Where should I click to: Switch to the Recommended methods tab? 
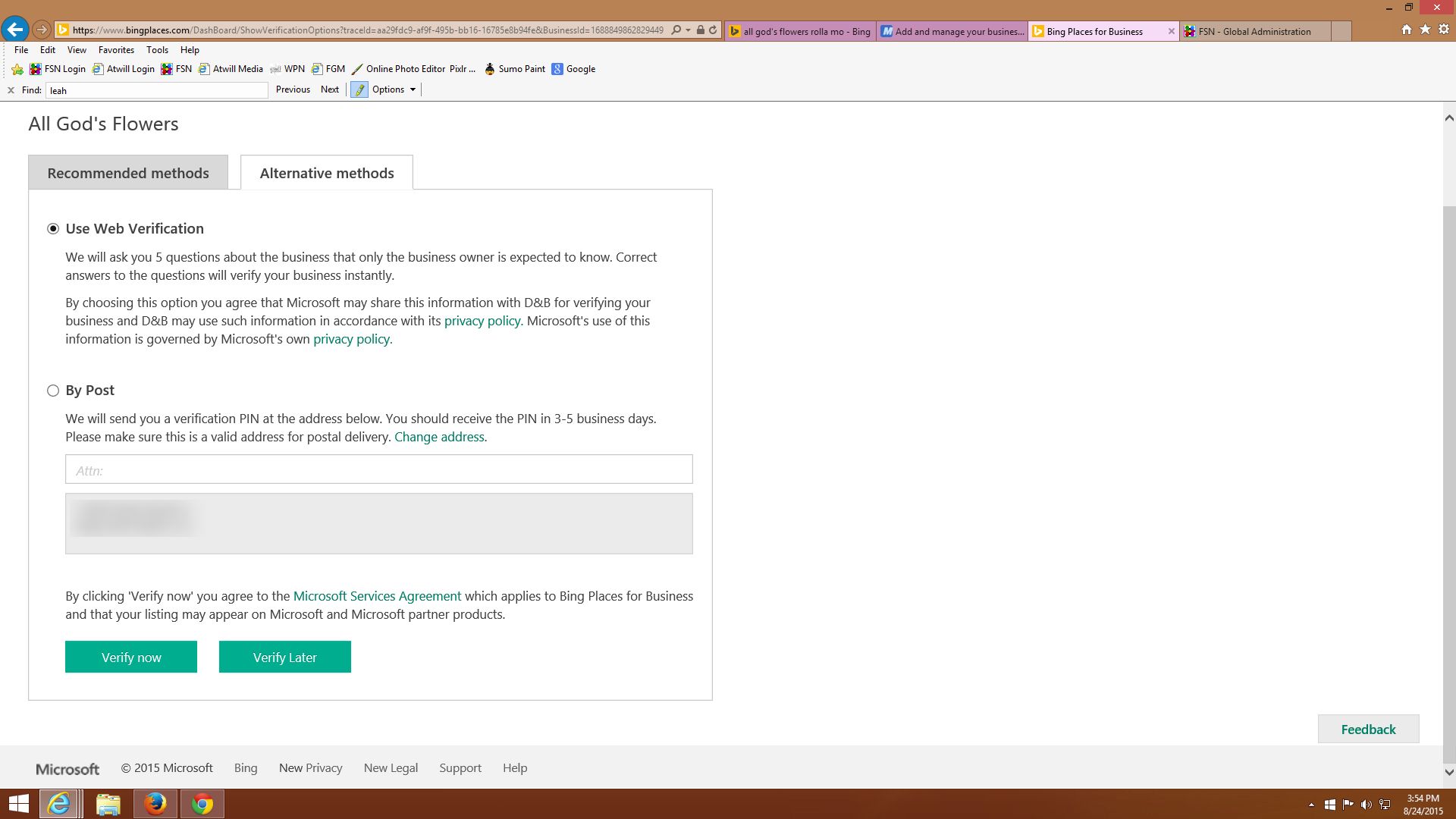pos(128,173)
